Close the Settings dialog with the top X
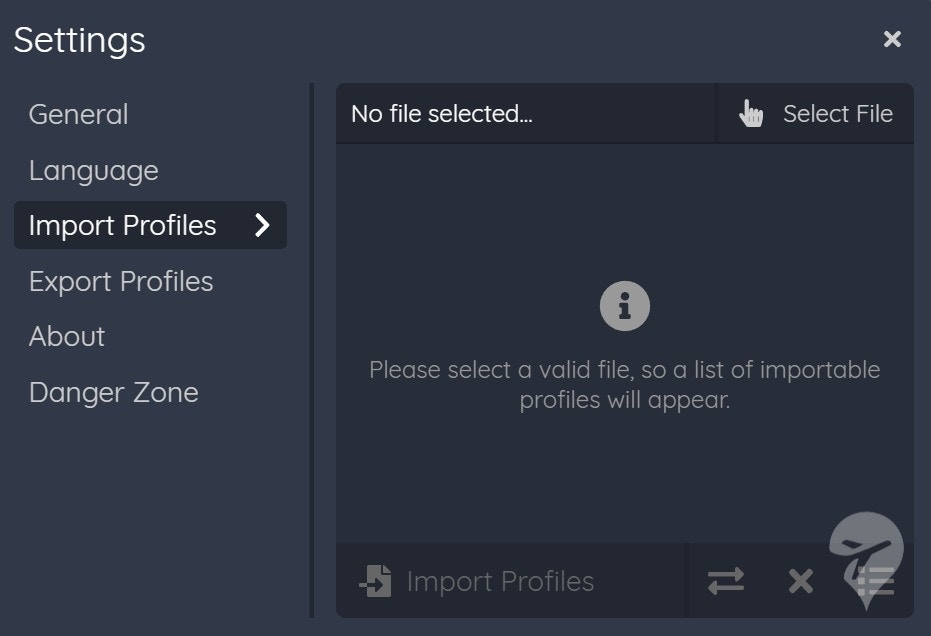 click(x=892, y=39)
